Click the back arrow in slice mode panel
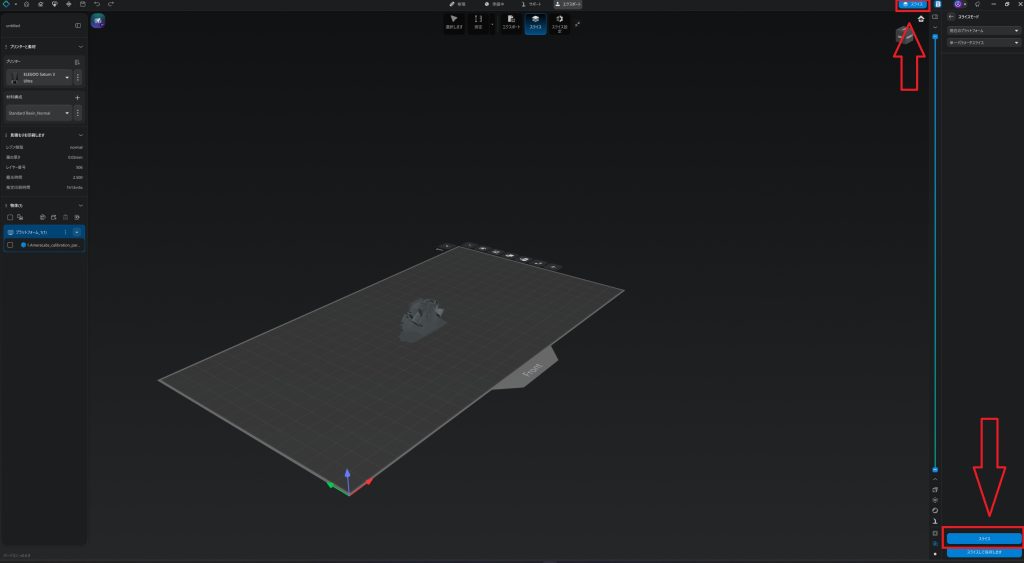The width and height of the screenshot is (1024, 563). [949, 17]
